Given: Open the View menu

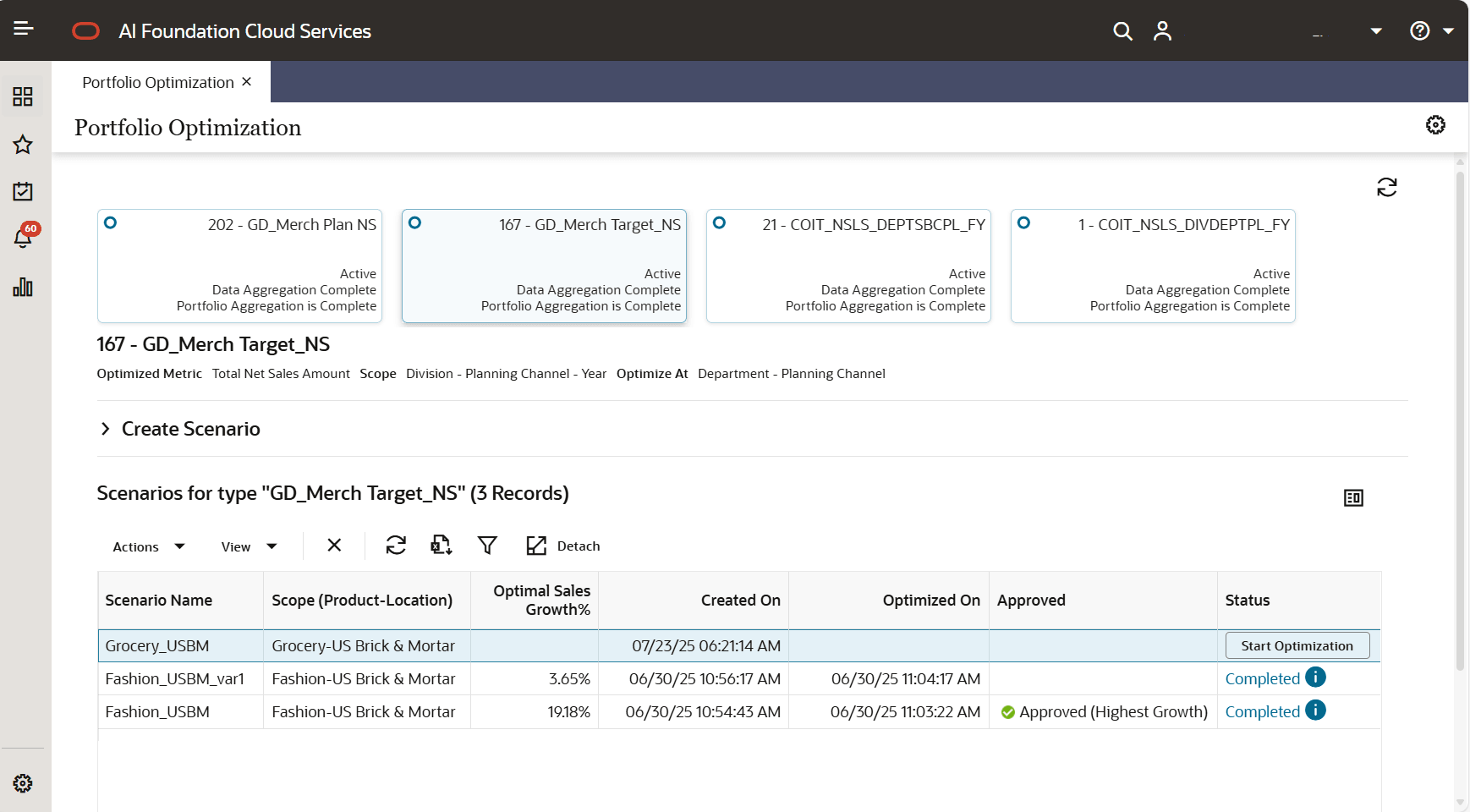Looking at the screenshot, I should [x=249, y=547].
